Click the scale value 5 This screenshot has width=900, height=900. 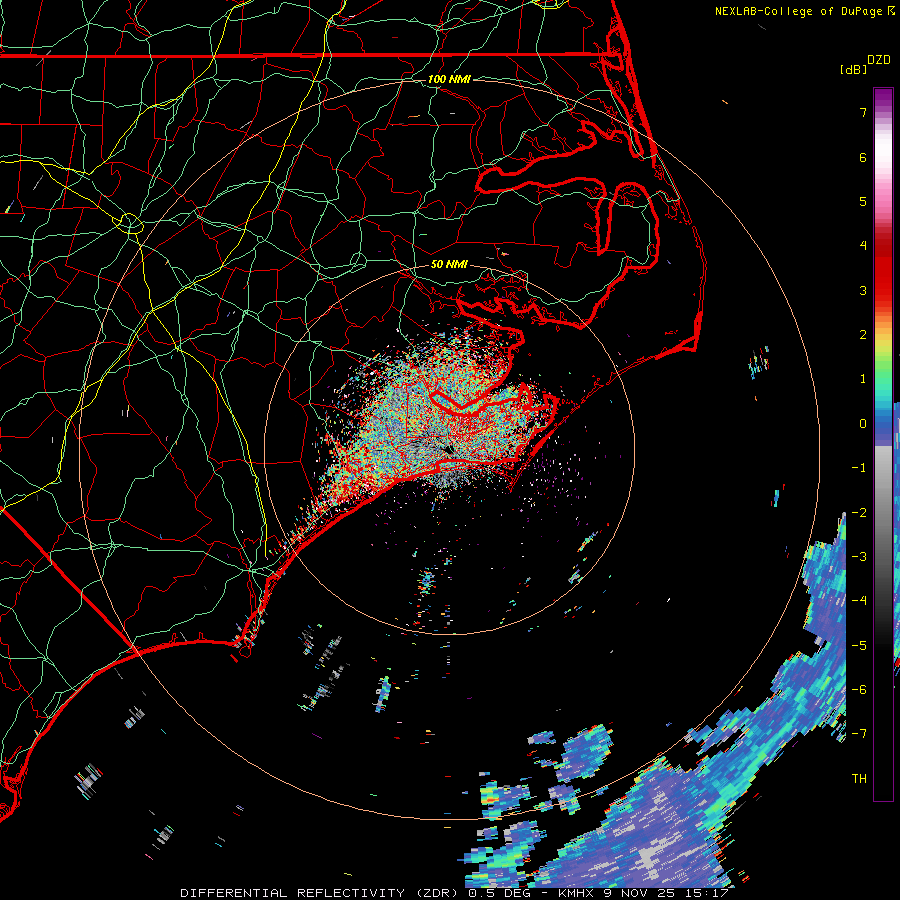pyautogui.click(x=863, y=201)
